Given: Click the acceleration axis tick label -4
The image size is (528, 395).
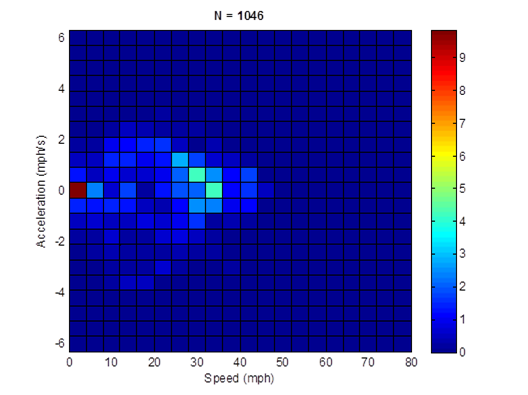Looking at the screenshot, I should click(x=60, y=292).
